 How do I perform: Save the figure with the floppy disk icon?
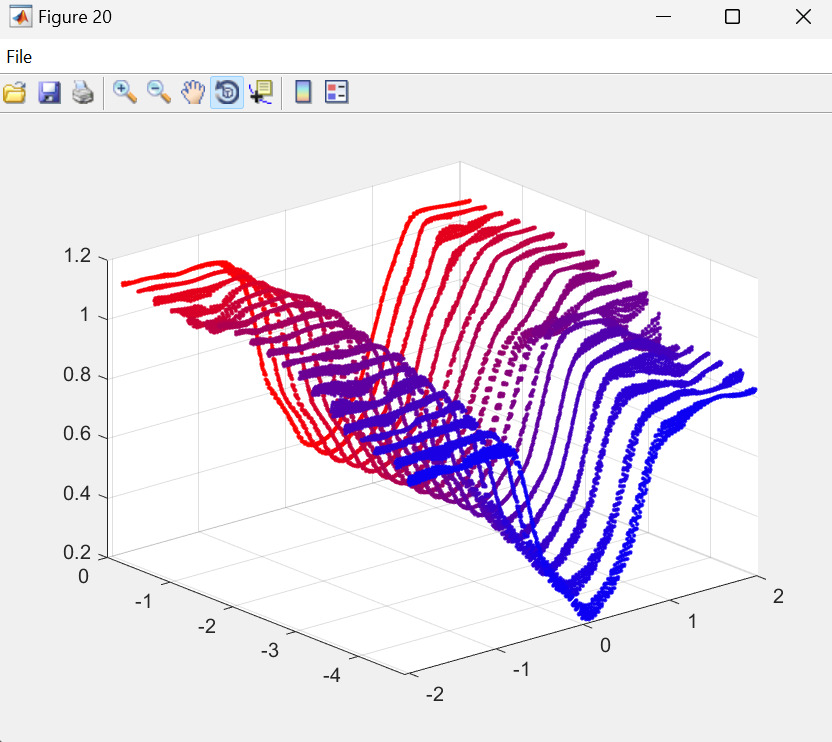point(49,93)
